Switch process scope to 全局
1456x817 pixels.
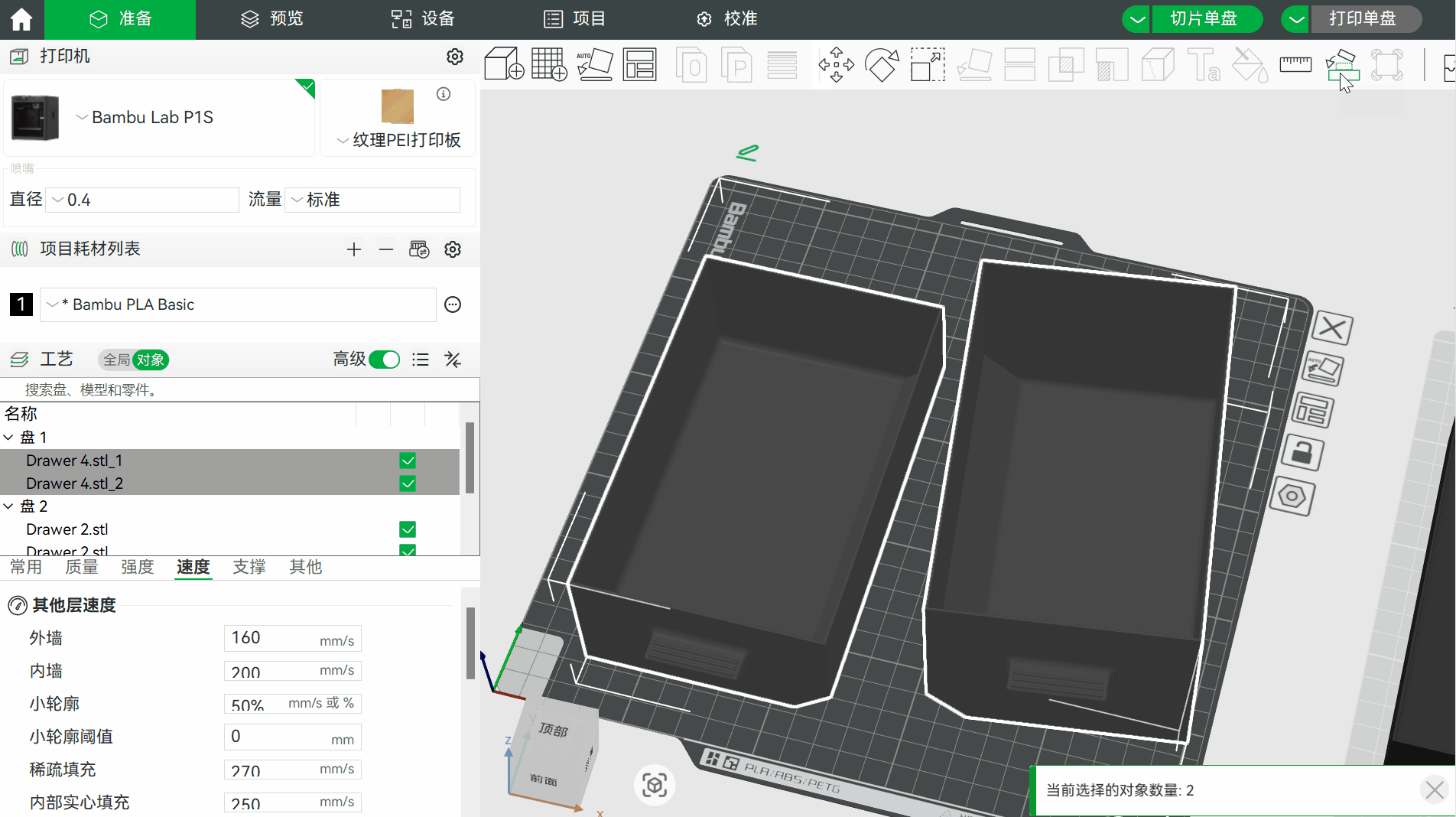(116, 360)
